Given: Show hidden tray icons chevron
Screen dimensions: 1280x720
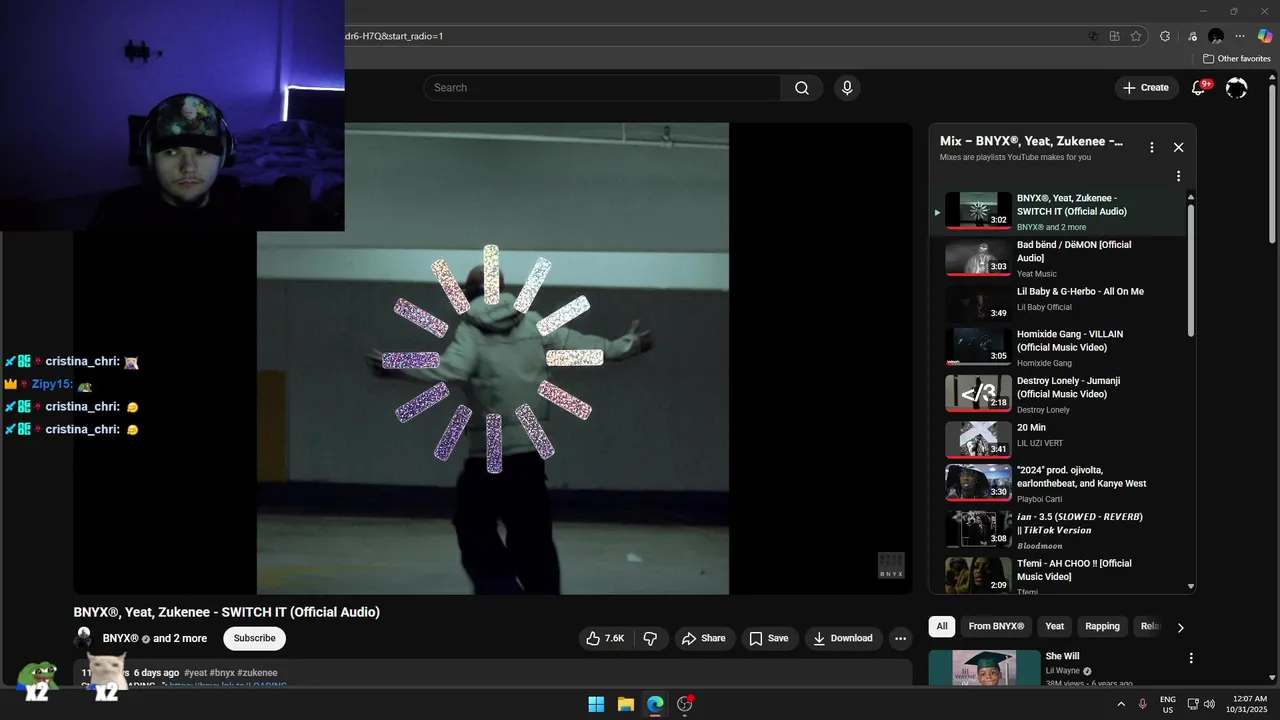Looking at the screenshot, I should (1121, 704).
